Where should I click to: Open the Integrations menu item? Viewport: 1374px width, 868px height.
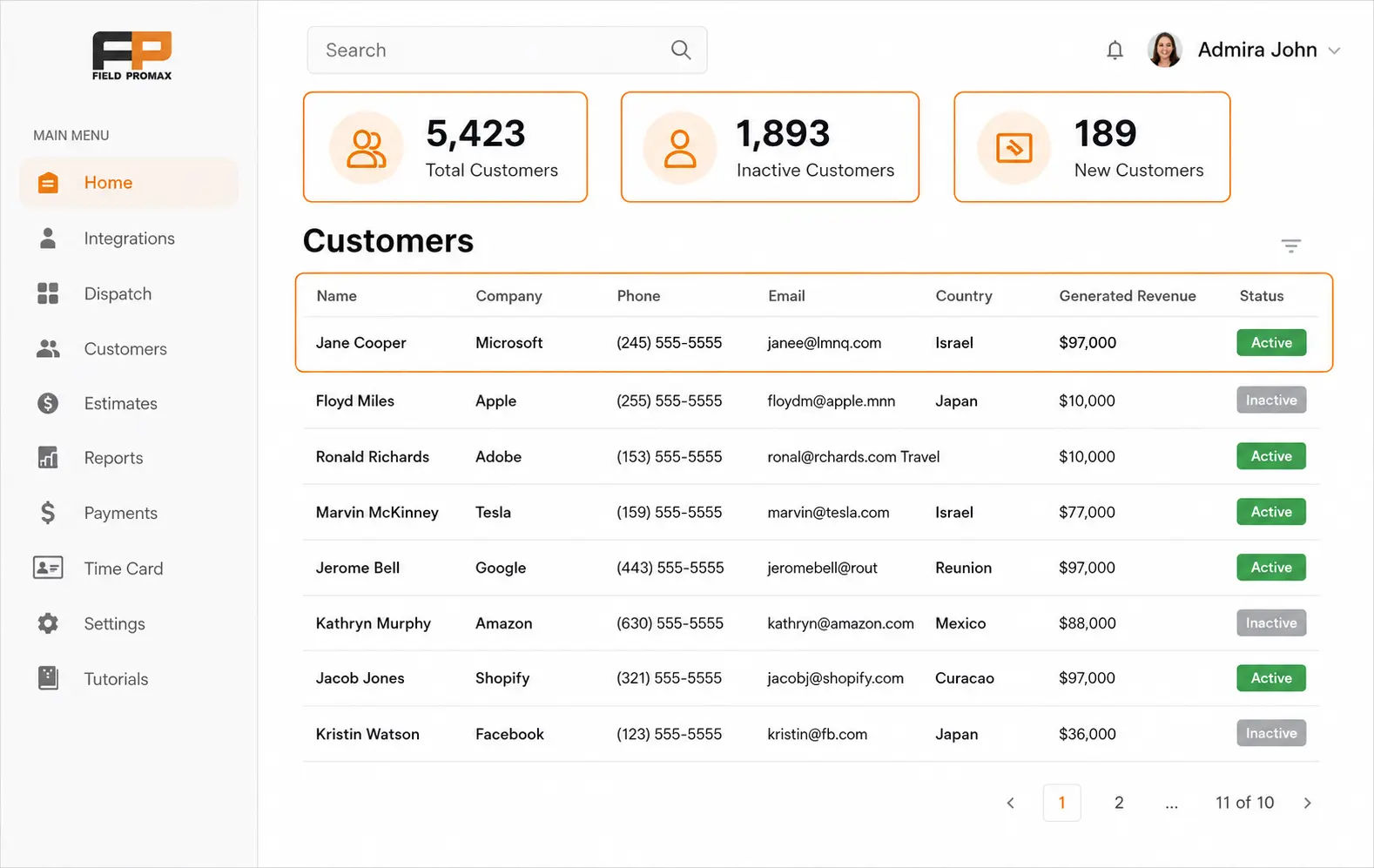129,239
